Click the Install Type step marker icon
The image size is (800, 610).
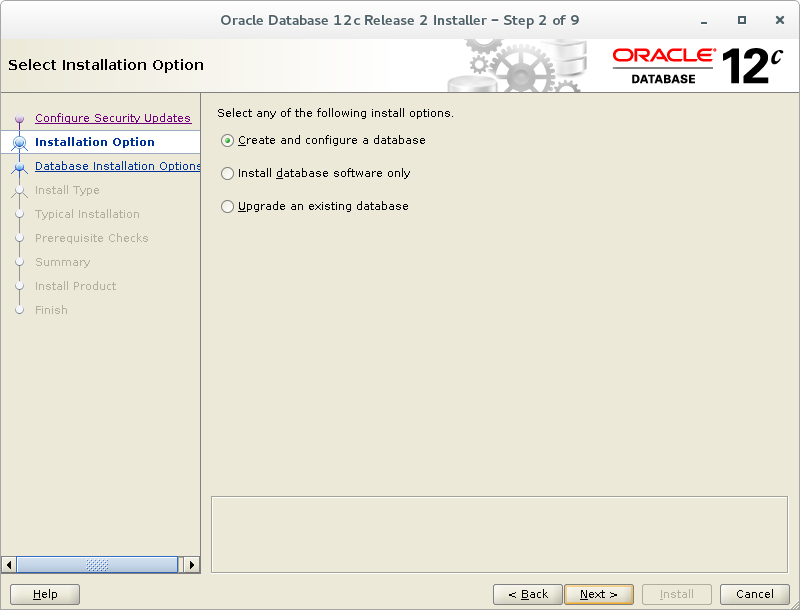tap(19, 191)
